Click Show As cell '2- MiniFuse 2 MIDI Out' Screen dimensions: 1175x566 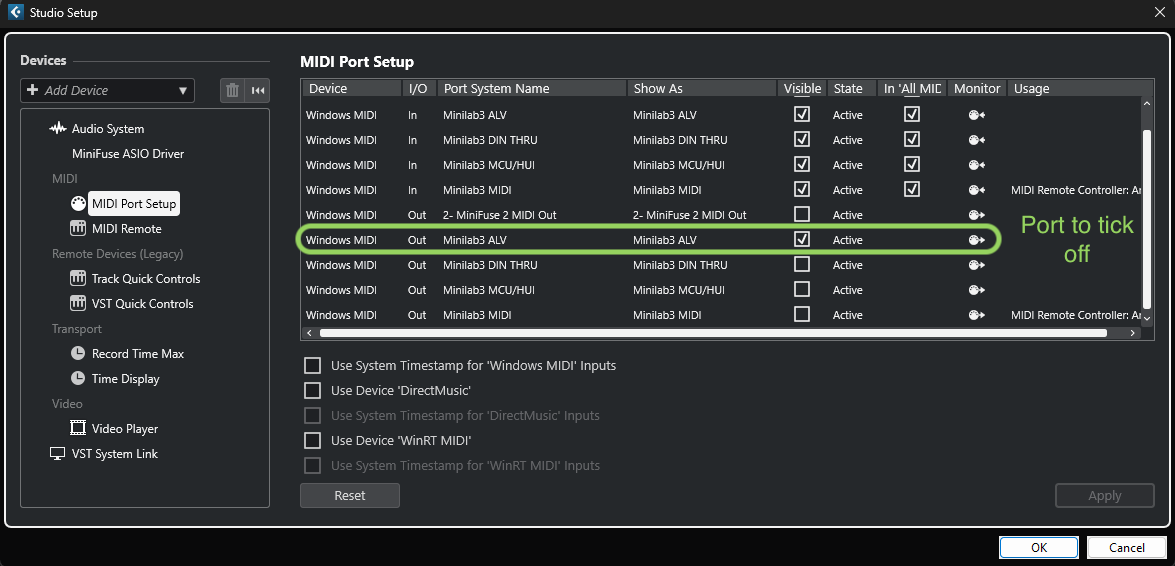point(689,215)
